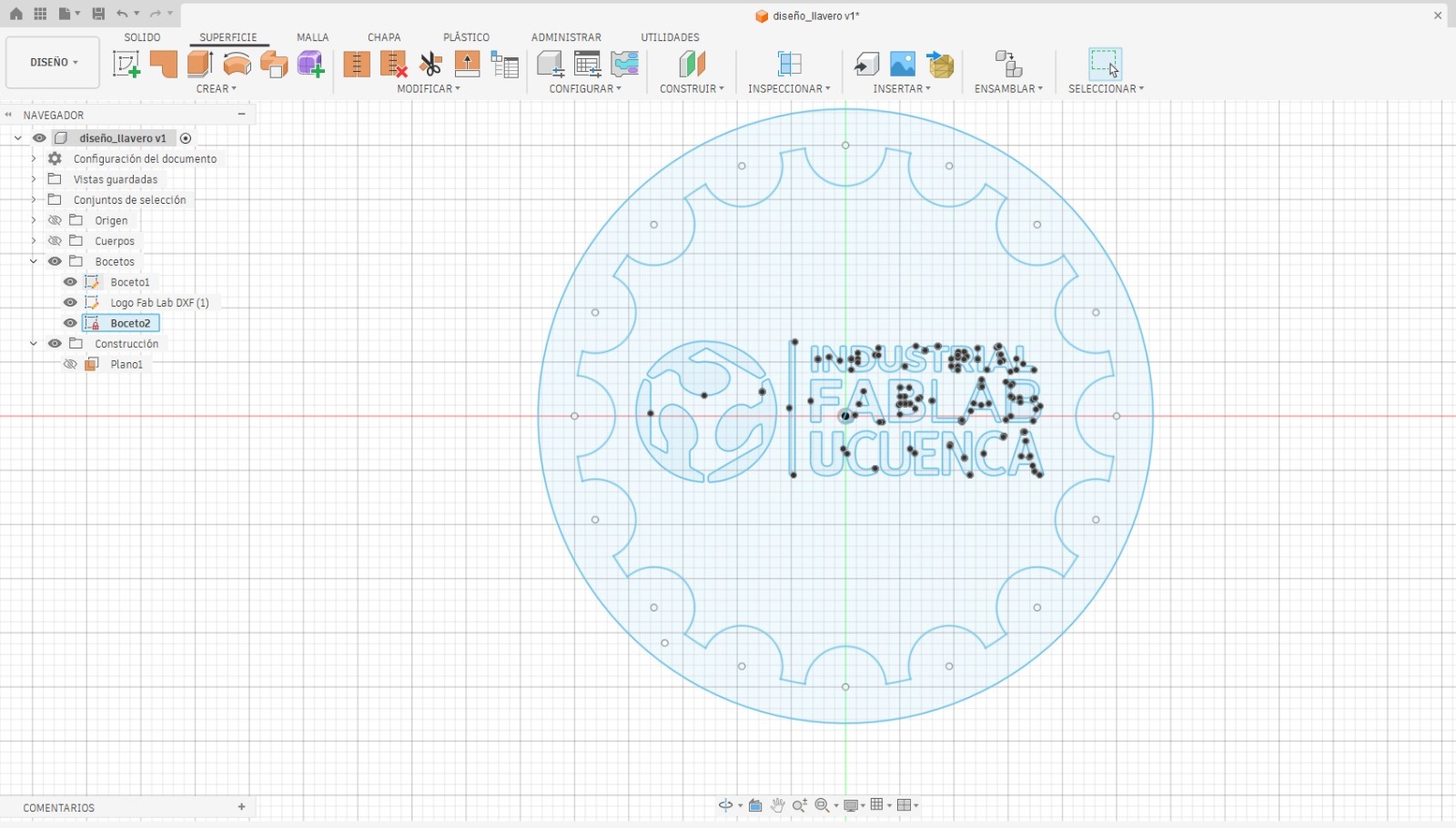Click the Measure inspect tool
Viewport: 1456px width, 828px height.
(789, 64)
